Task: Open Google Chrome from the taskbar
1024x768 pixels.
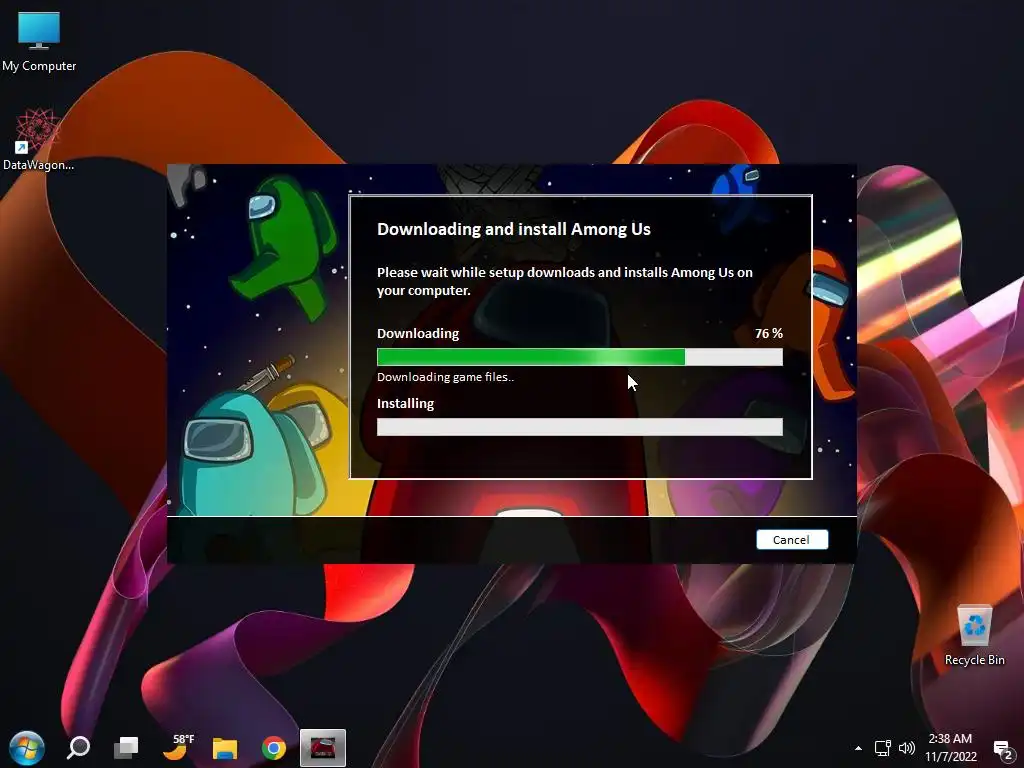Action: 274,748
